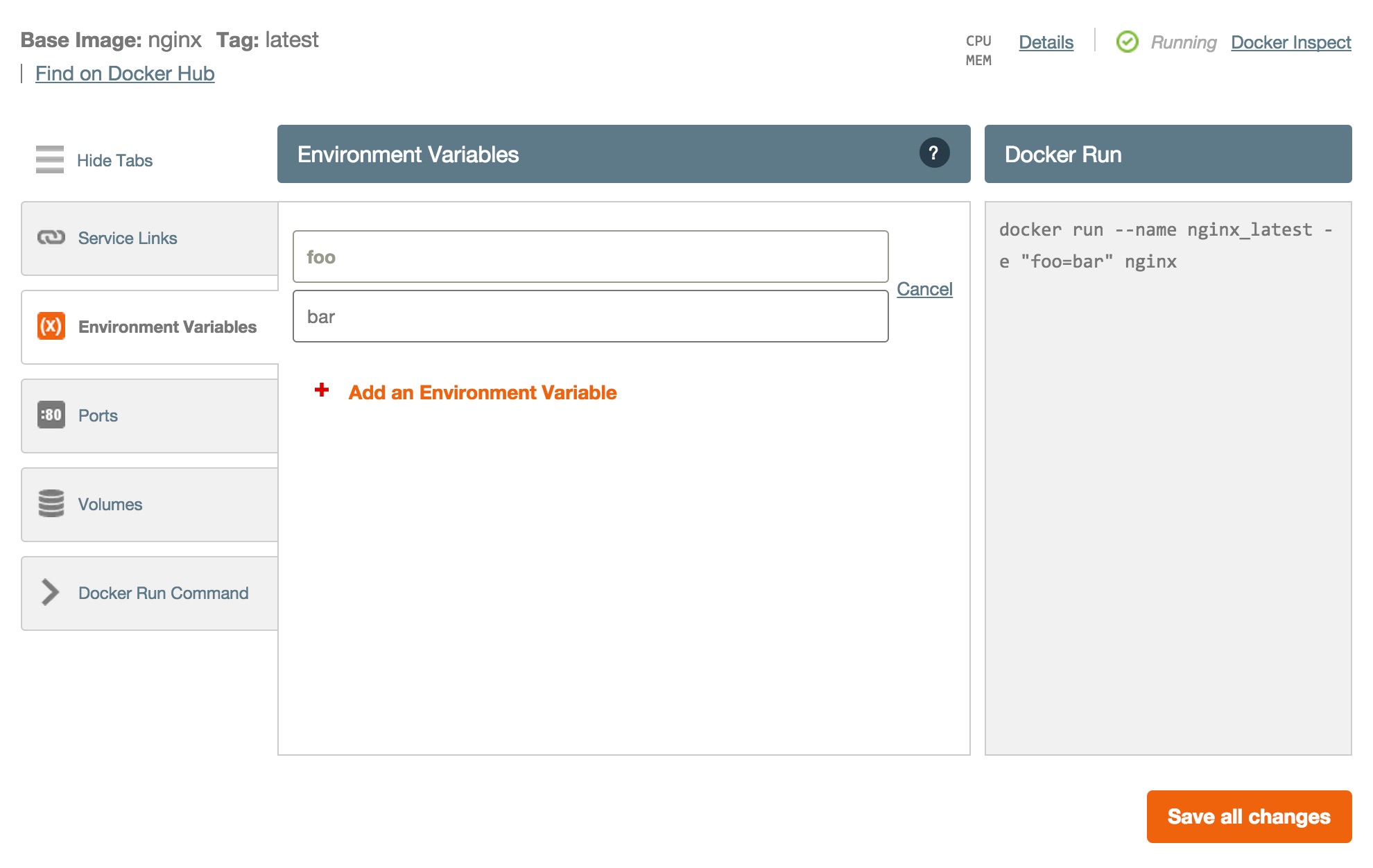Click the docker run command text

tap(1166, 245)
